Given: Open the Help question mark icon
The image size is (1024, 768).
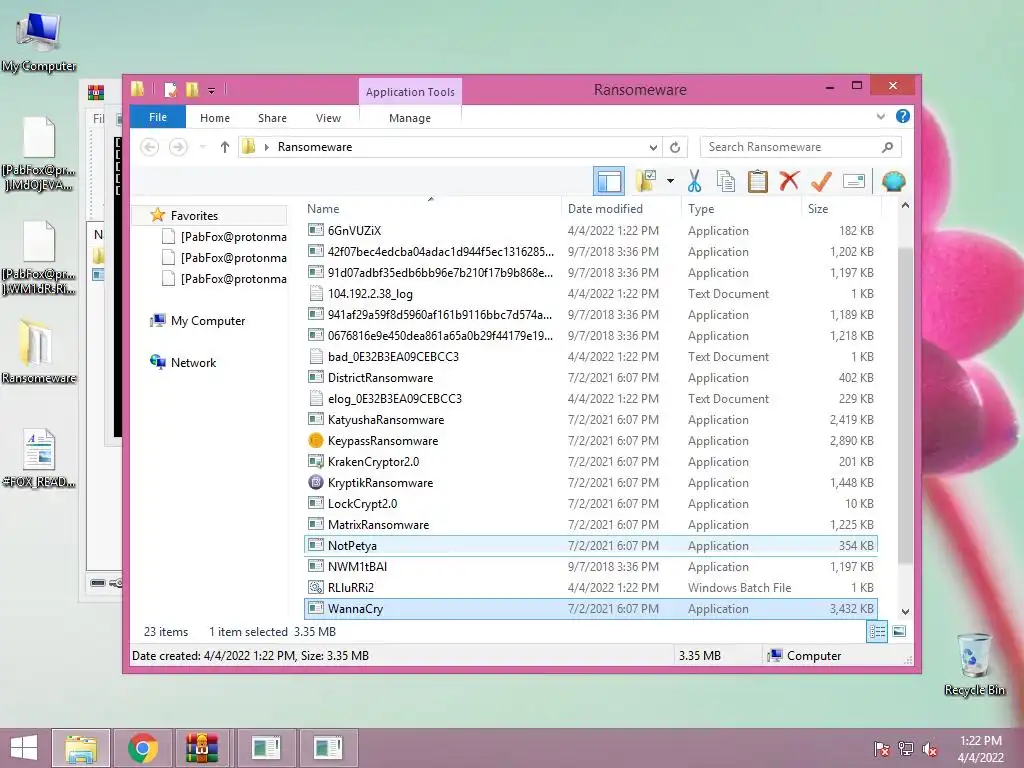Looking at the screenshot, I should point(903,116).
